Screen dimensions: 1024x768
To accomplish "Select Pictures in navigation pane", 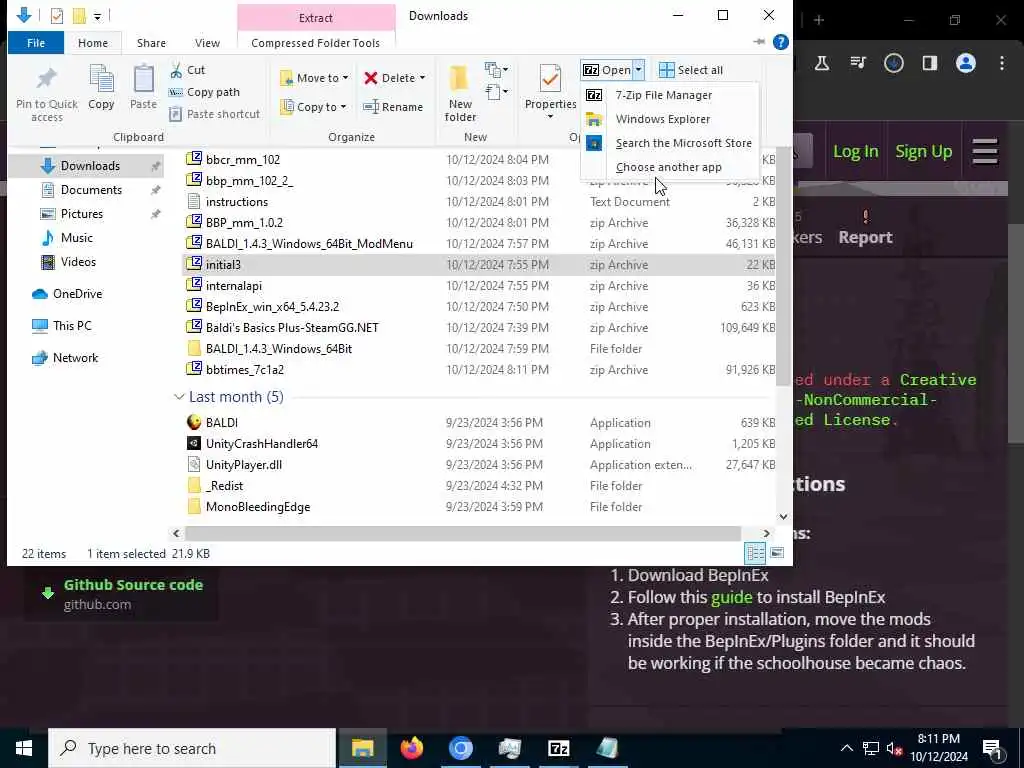I will click(x=82, y=214).
